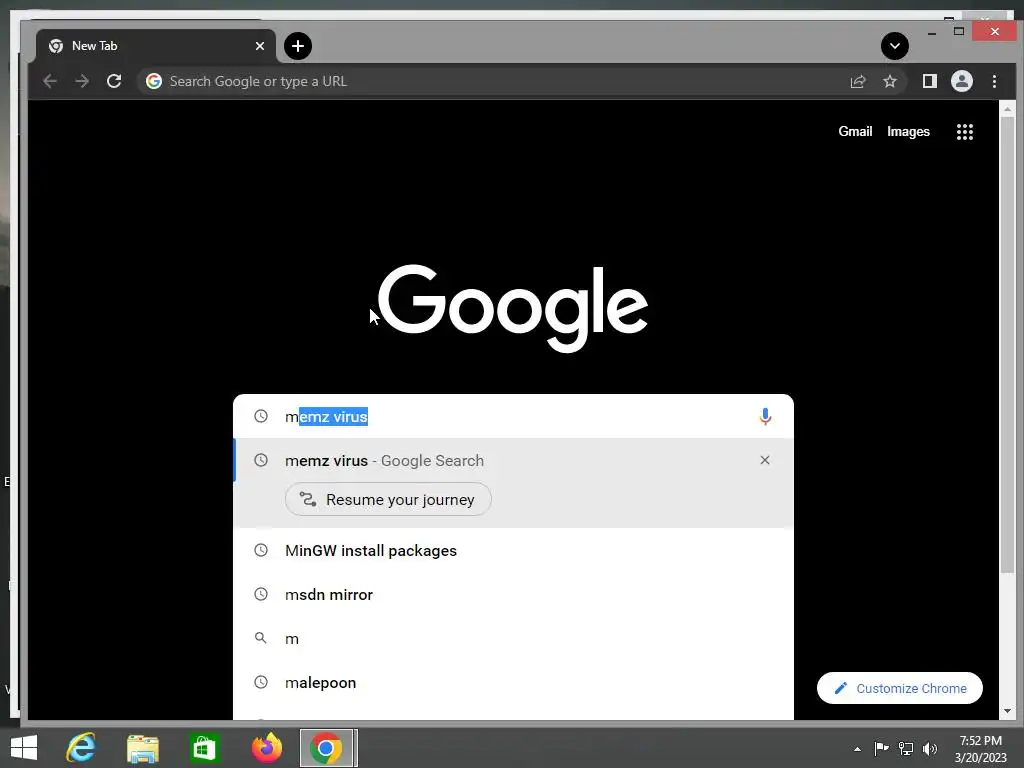Click the share page icon
This screenshot has width=1024, height=768.
coord(857,81)
